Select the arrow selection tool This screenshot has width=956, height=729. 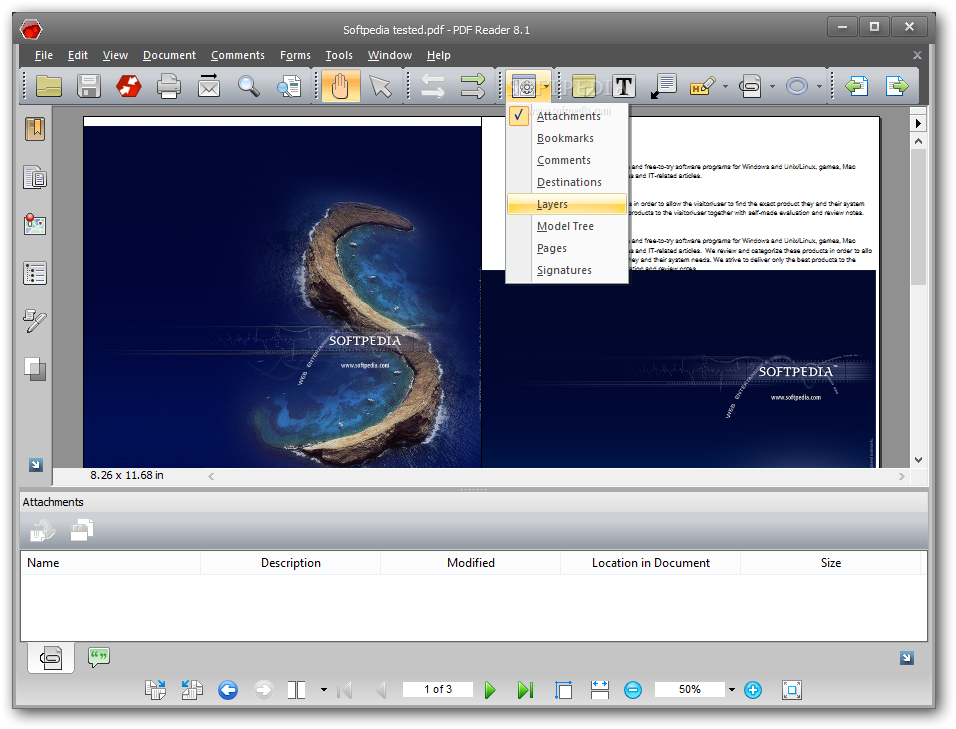[380, 86]
